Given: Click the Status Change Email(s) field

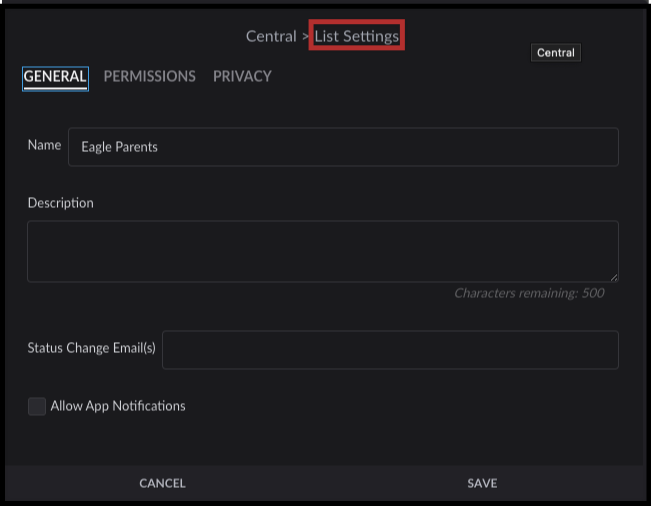Looking at the screenshot, I should [390, 350].
